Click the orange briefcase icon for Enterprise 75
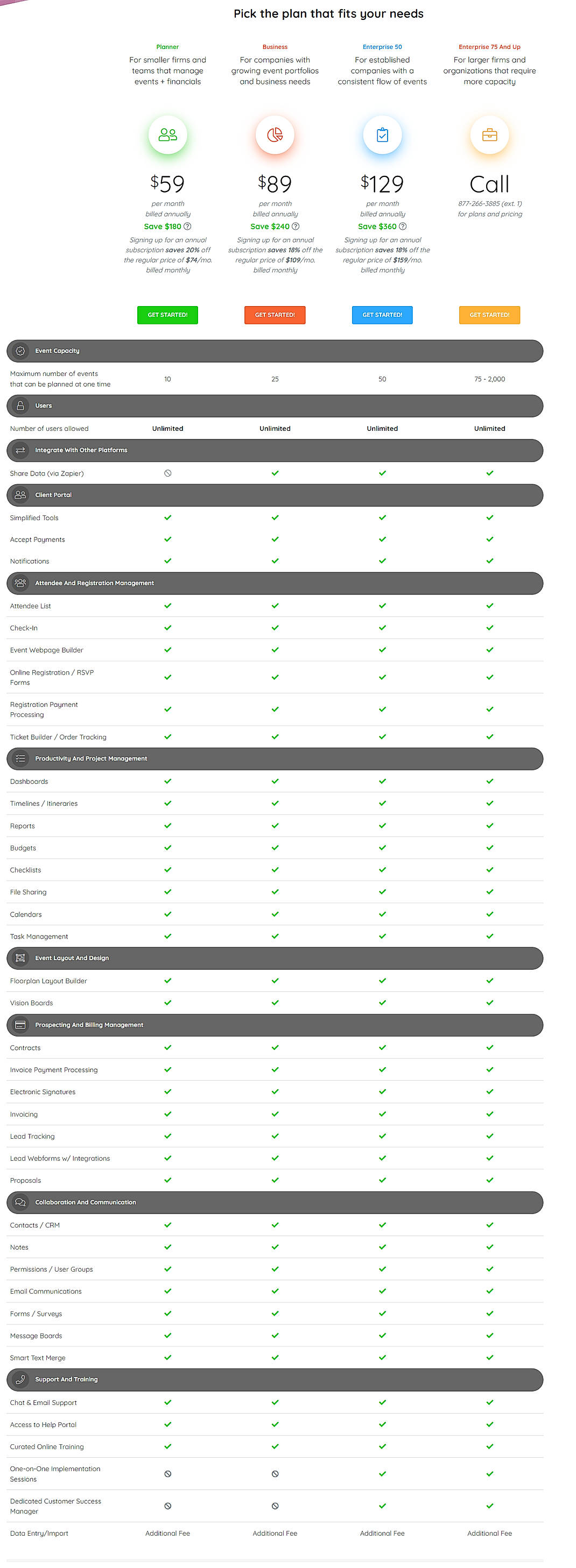Screen dimensions: 576x1568 (489, 134)
